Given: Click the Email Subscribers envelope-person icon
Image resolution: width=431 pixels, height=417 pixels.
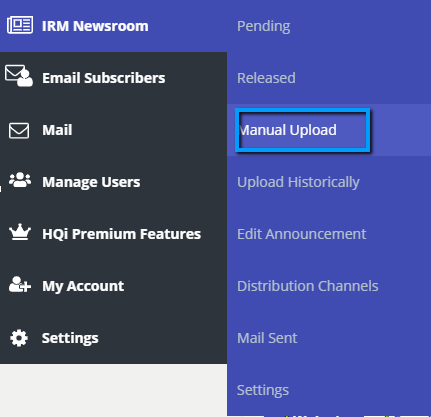Looking at the screenshot, I should 19,76.
